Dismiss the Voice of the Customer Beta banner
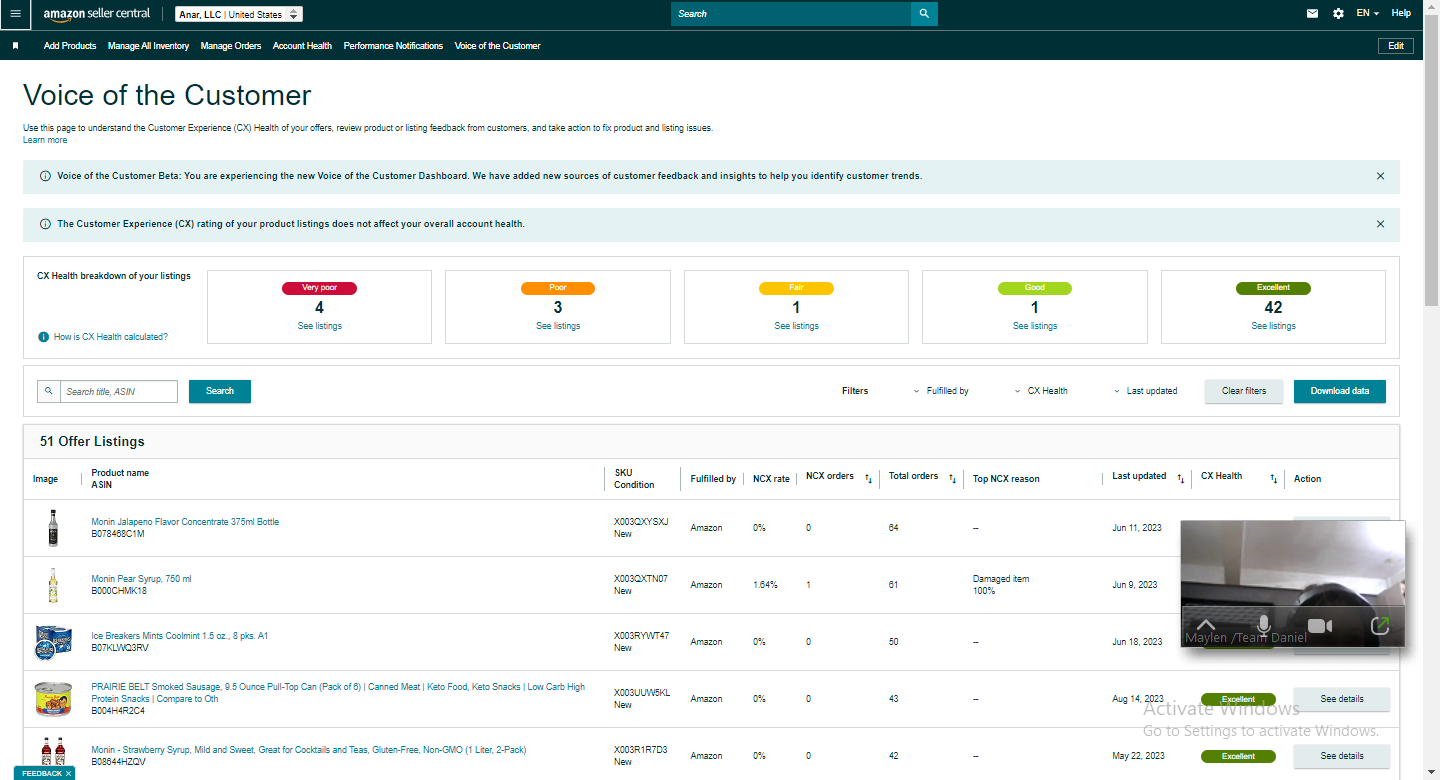 pyautogui.click(x=1380, y=176)
